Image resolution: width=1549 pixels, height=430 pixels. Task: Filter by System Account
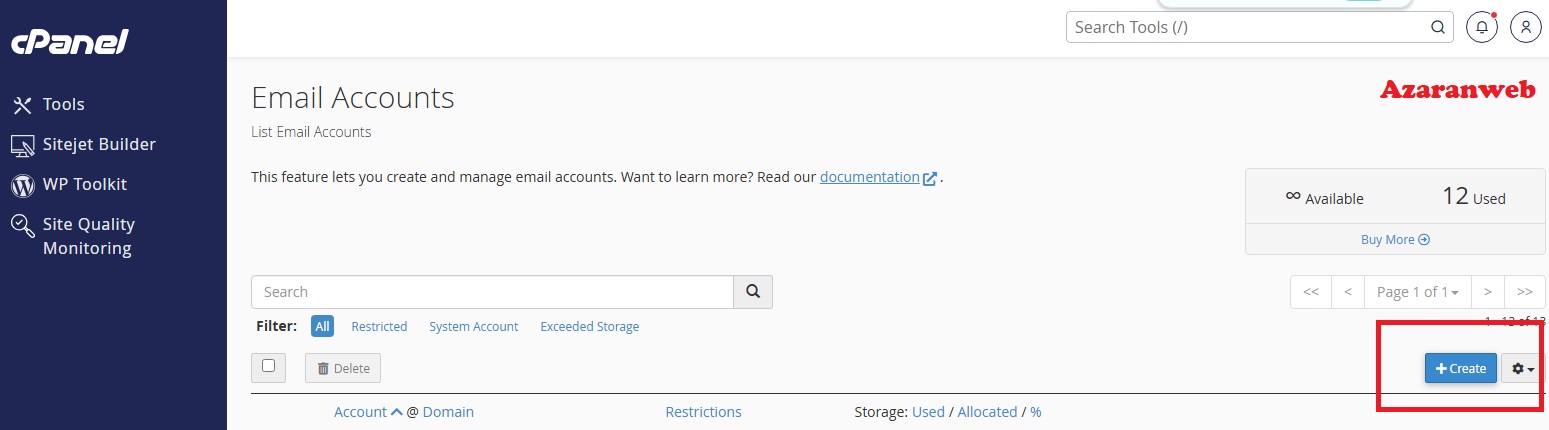click(474, 327)
